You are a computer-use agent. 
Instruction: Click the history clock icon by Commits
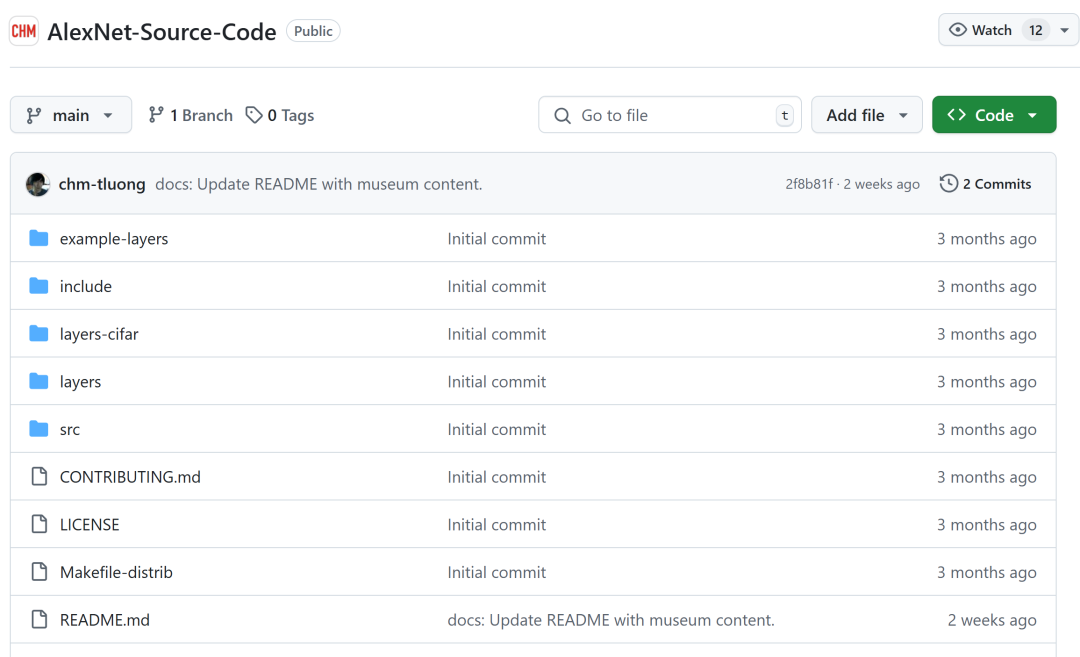pyautogui.click(x=948, y=183)
